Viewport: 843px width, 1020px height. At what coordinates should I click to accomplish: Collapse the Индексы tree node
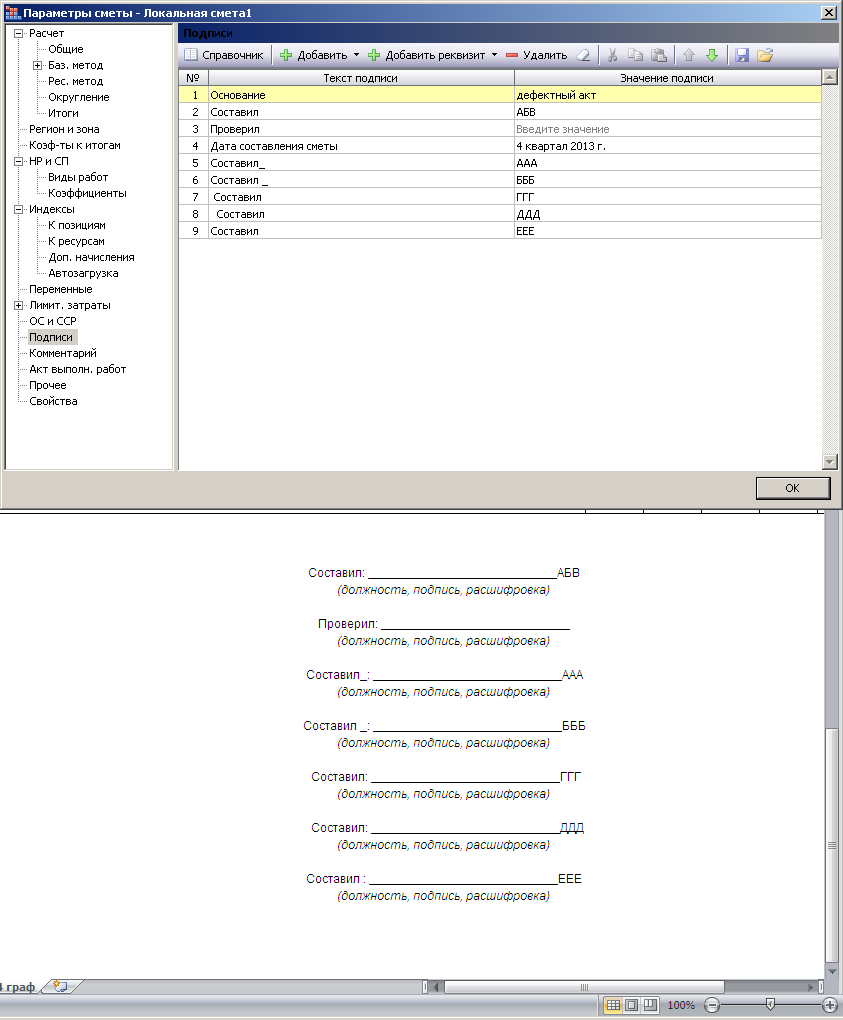click(x=19, y=209)
